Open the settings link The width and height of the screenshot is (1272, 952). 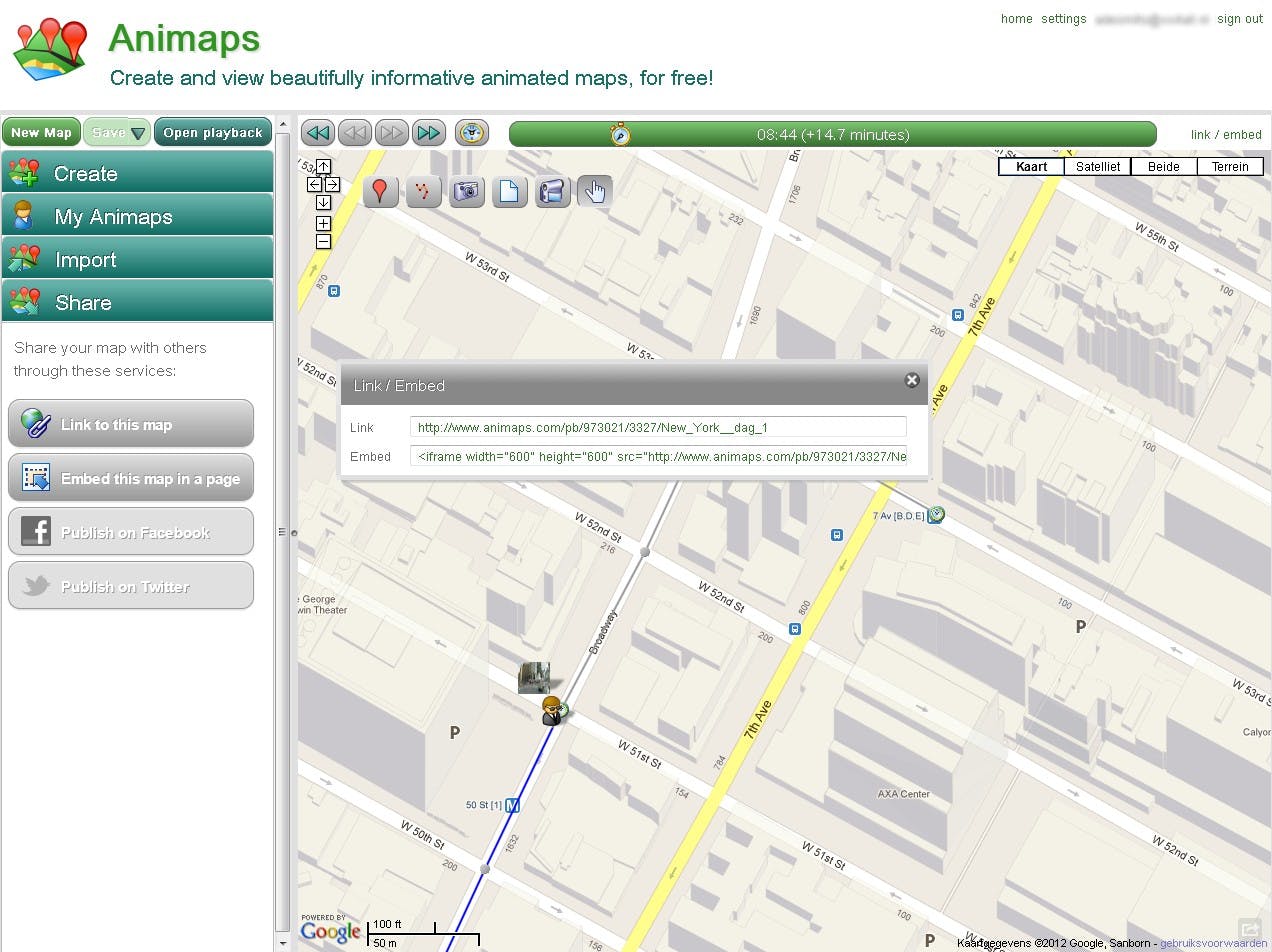coord(1063,19)
